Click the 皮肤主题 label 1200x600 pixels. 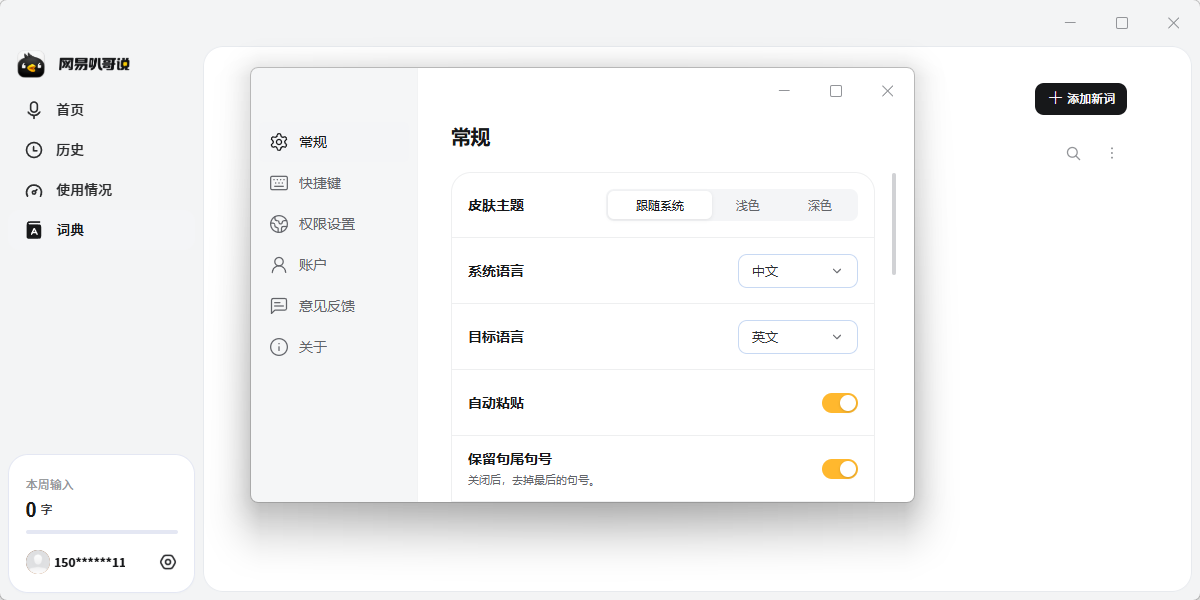tap(496, 205)
